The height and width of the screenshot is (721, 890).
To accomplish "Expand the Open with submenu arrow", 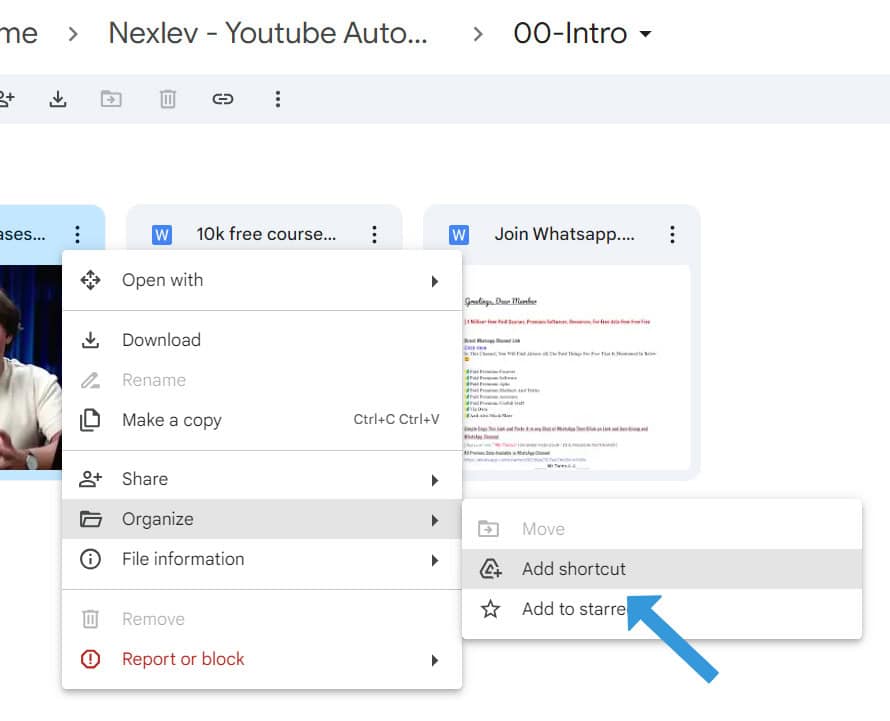I will pyautogui.click(x=435, y=281).
